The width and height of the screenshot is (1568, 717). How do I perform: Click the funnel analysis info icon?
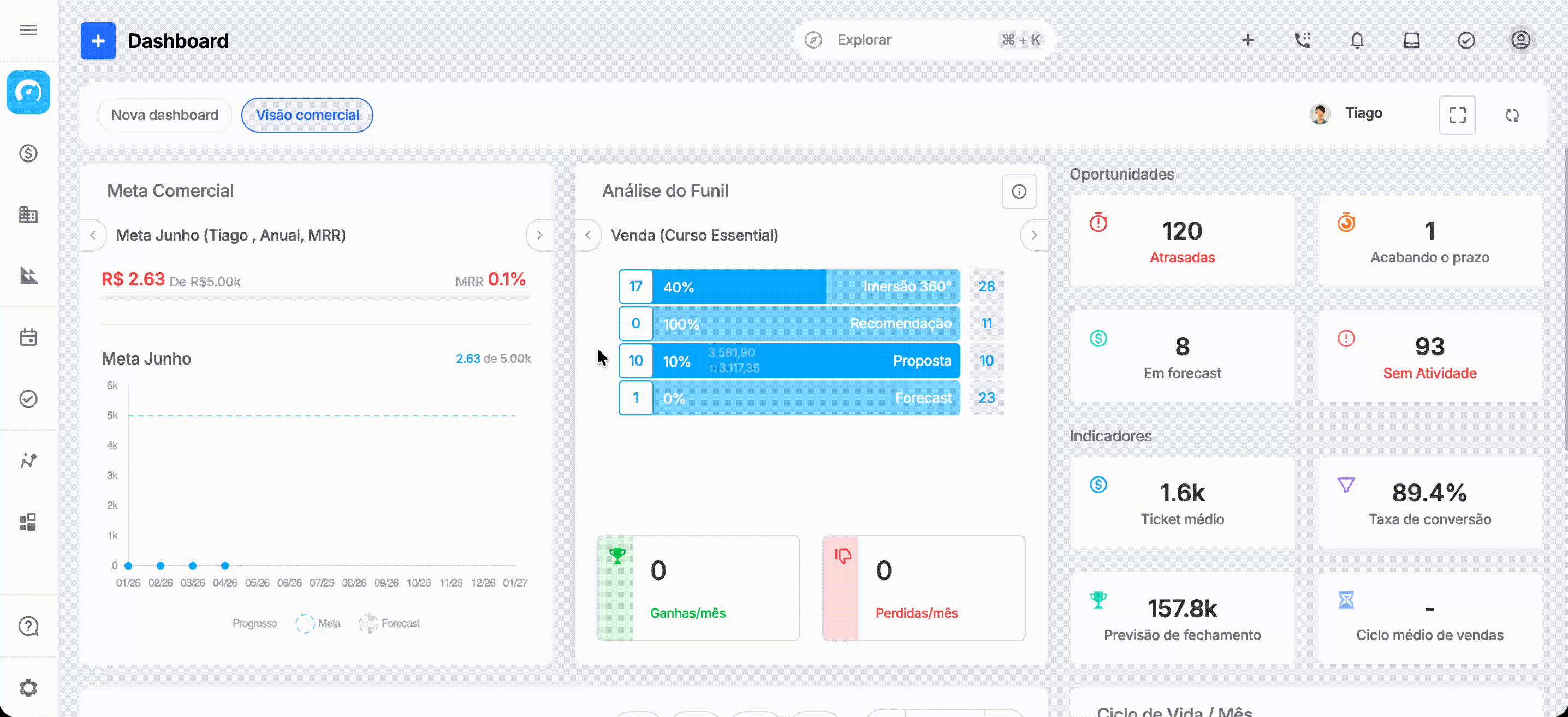pyautogui.click(x=1019, y=192)
